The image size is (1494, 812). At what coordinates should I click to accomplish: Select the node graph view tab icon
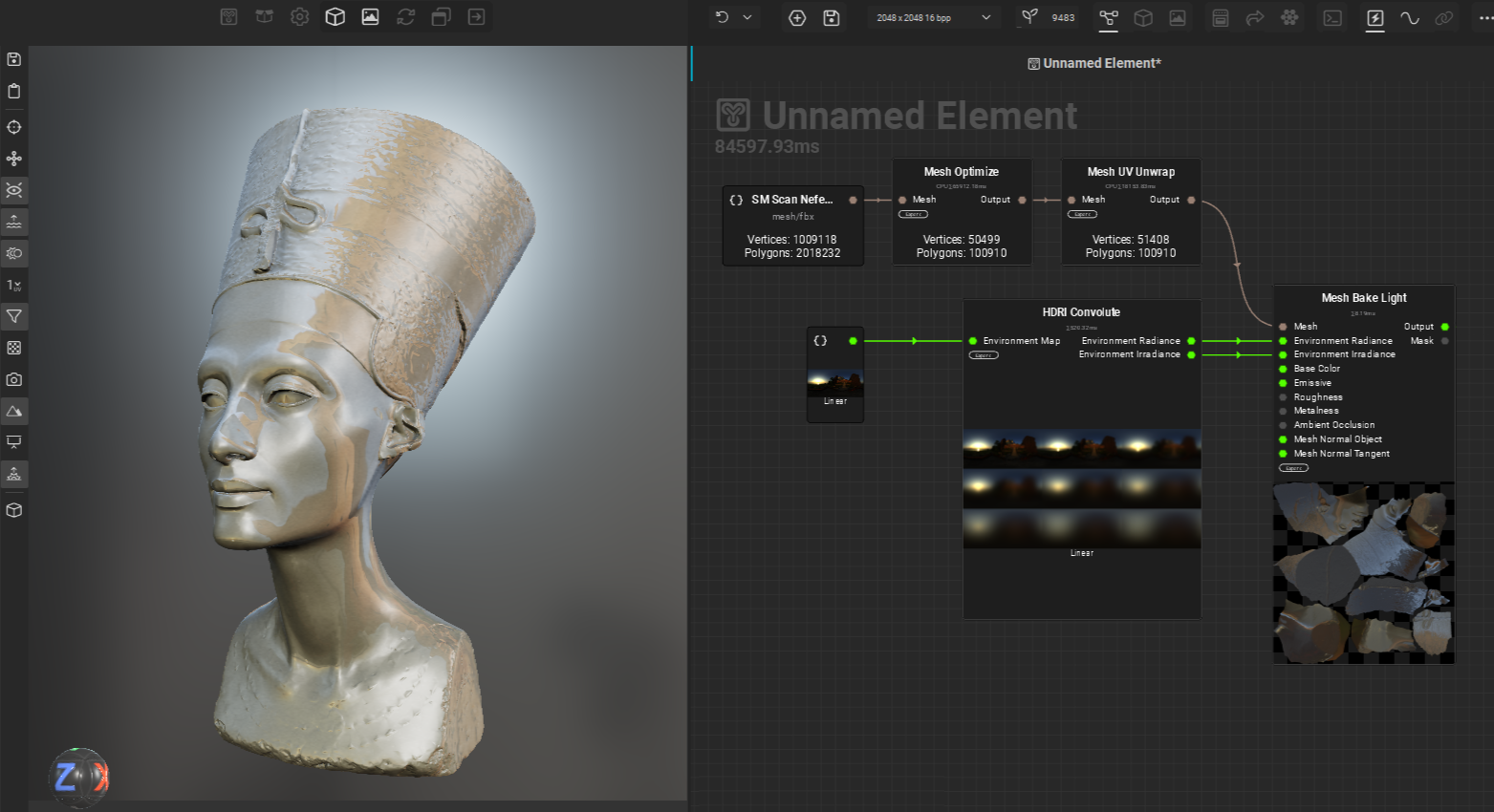1109,18
